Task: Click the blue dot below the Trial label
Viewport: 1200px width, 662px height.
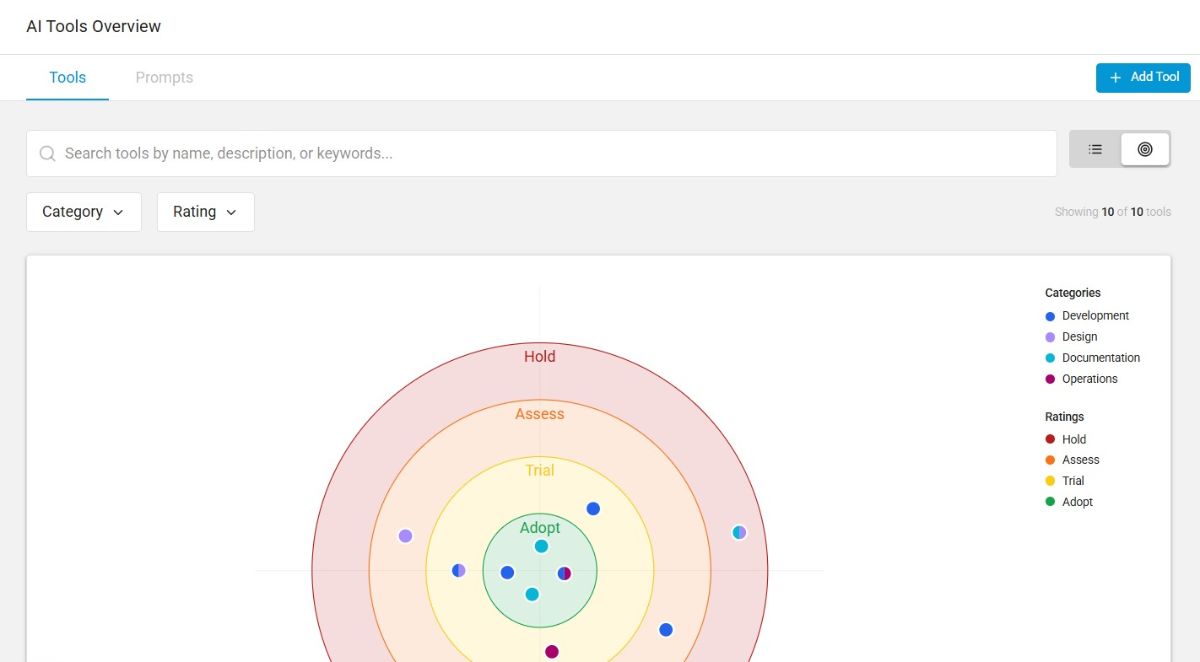Action: [593, 509]
